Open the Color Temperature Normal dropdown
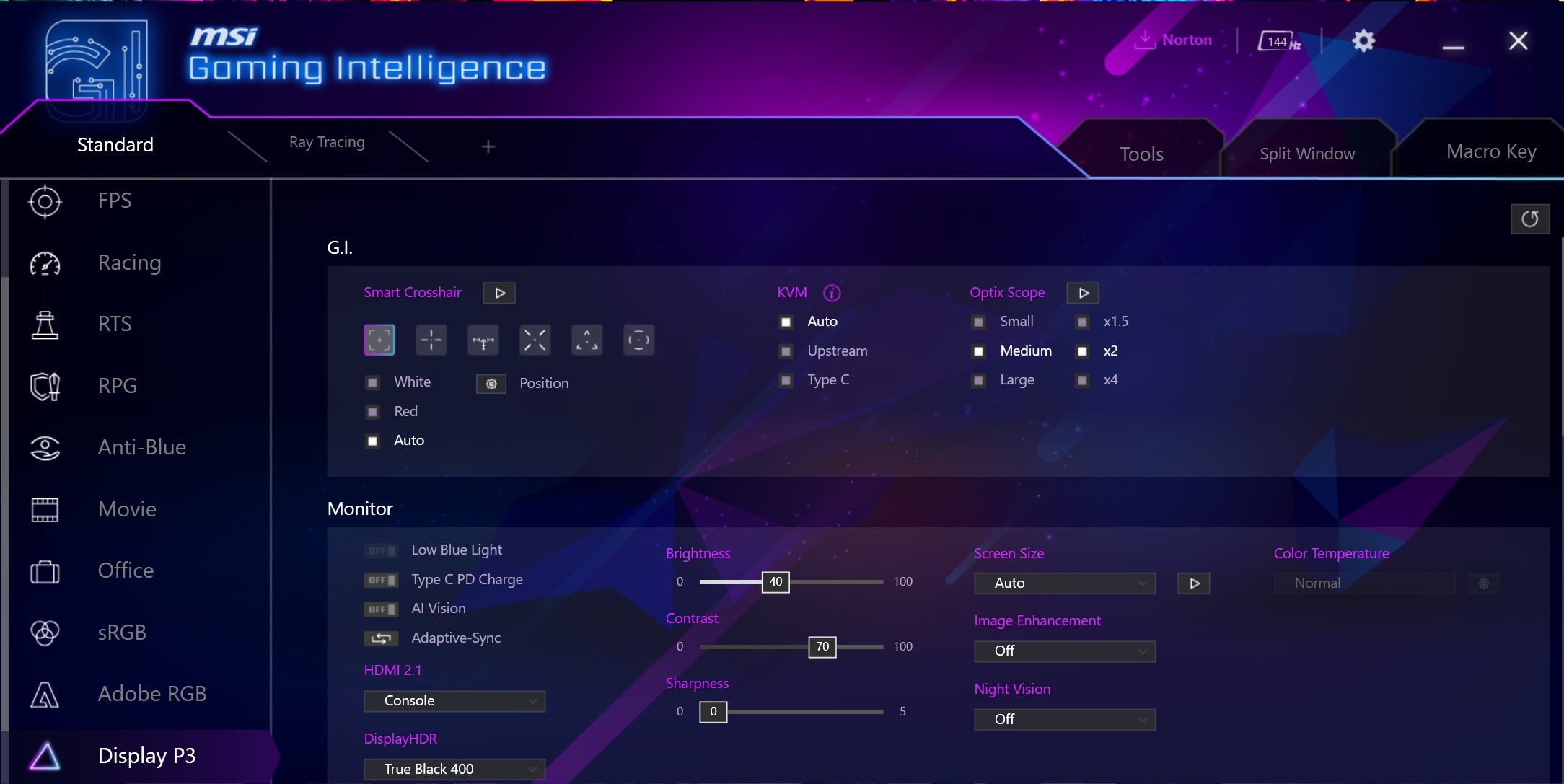Screen dimensions: 1564x784 point(1365,583)
